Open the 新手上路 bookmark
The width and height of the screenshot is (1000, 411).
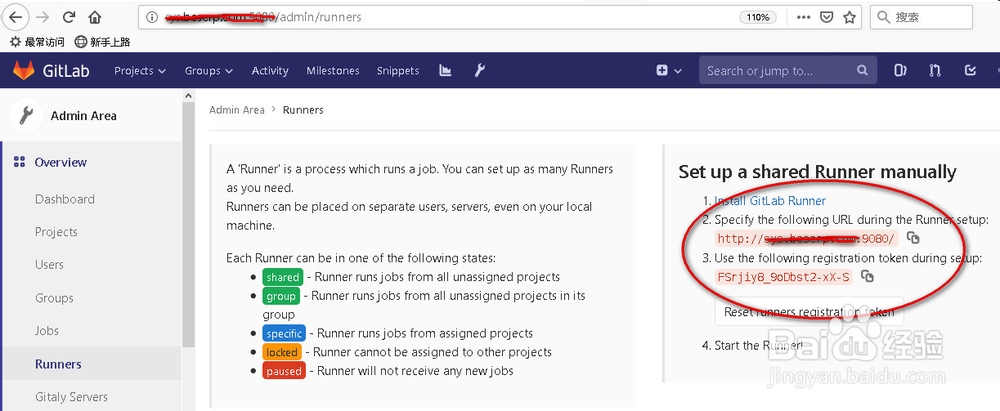tap(103, 42)
